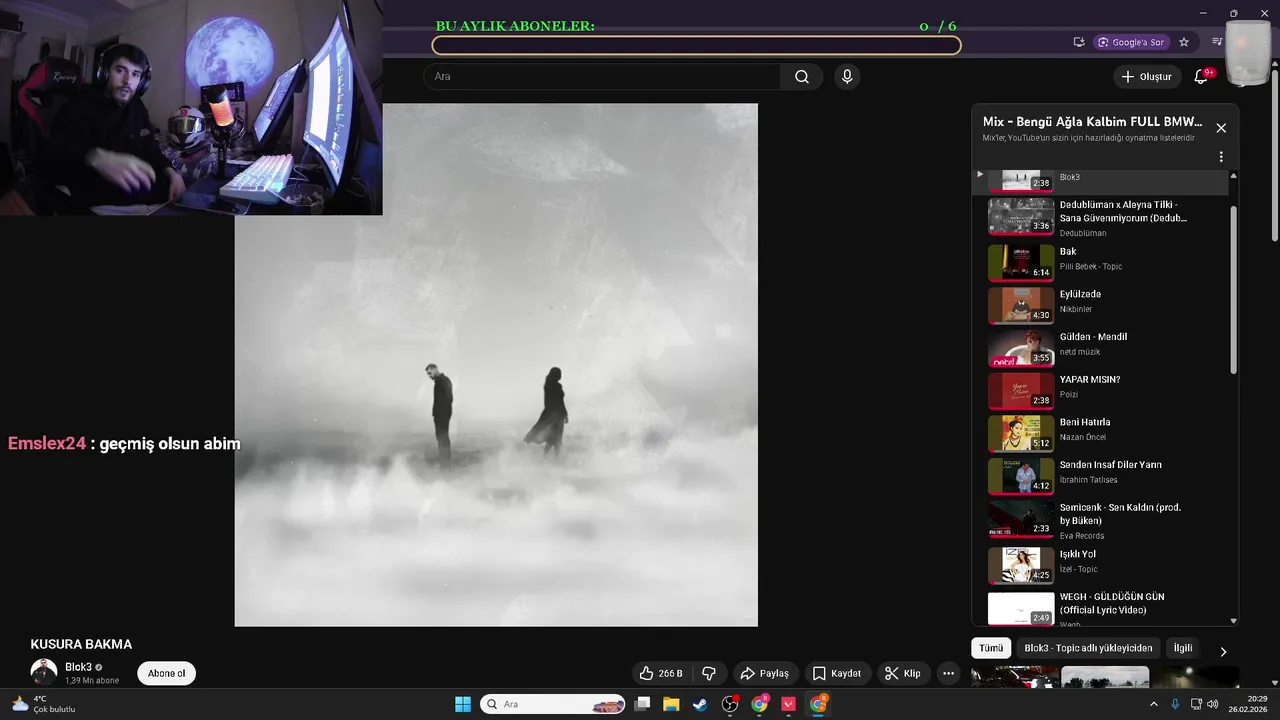Open the browser media control icon
Image resolution: width=1280 pixels, height=720 pixels.
pyautogui.click(x=1217, y=42)
